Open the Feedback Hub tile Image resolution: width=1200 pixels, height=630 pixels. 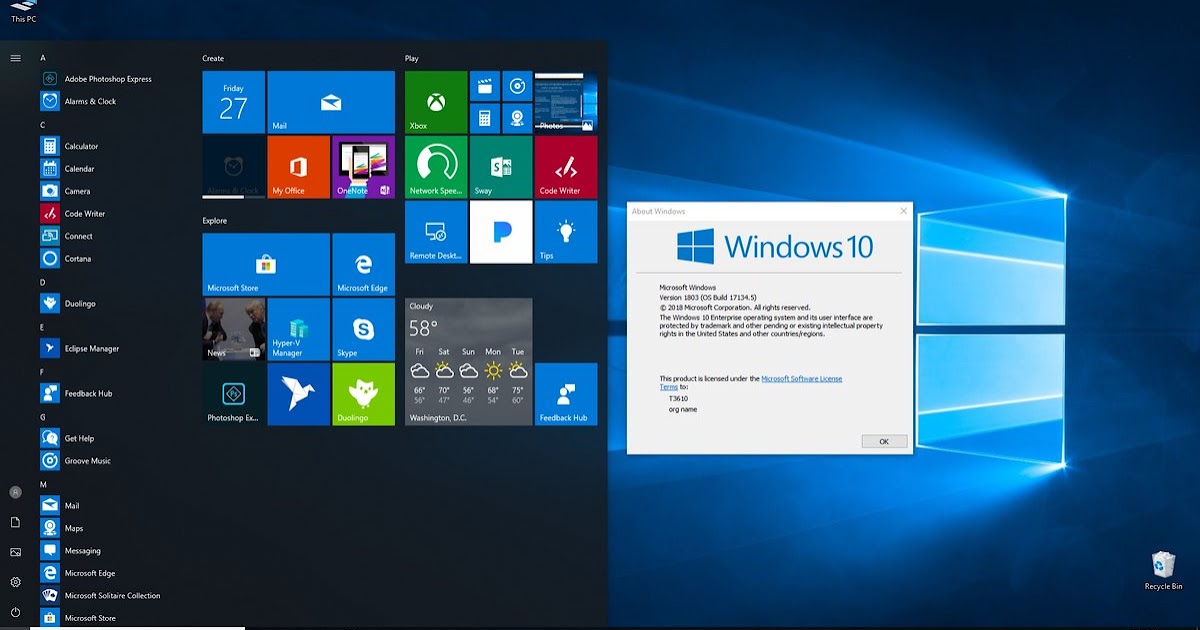tap(566, 394)
